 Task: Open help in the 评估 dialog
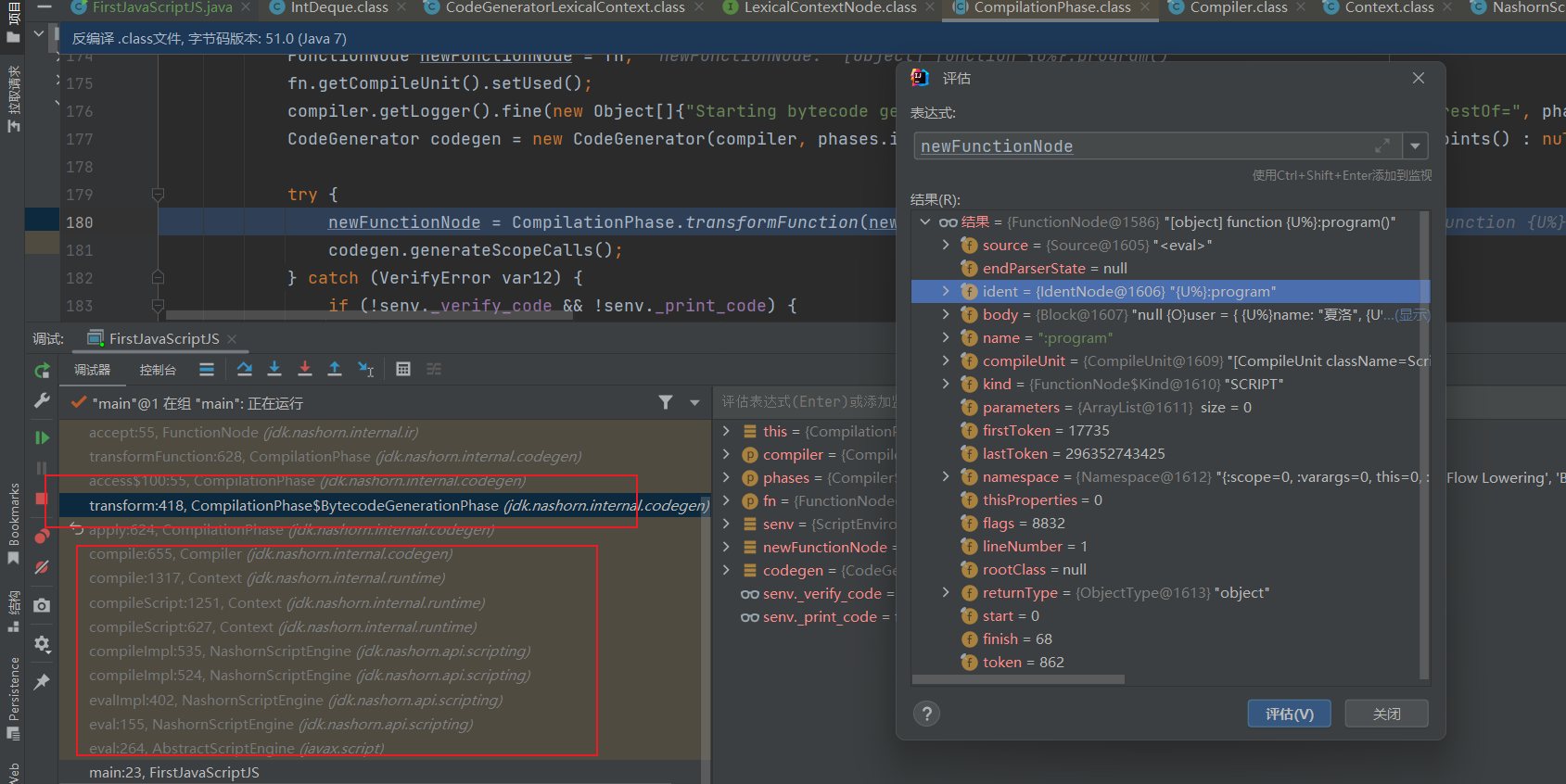pyautogui.click(x=926, y=714)
